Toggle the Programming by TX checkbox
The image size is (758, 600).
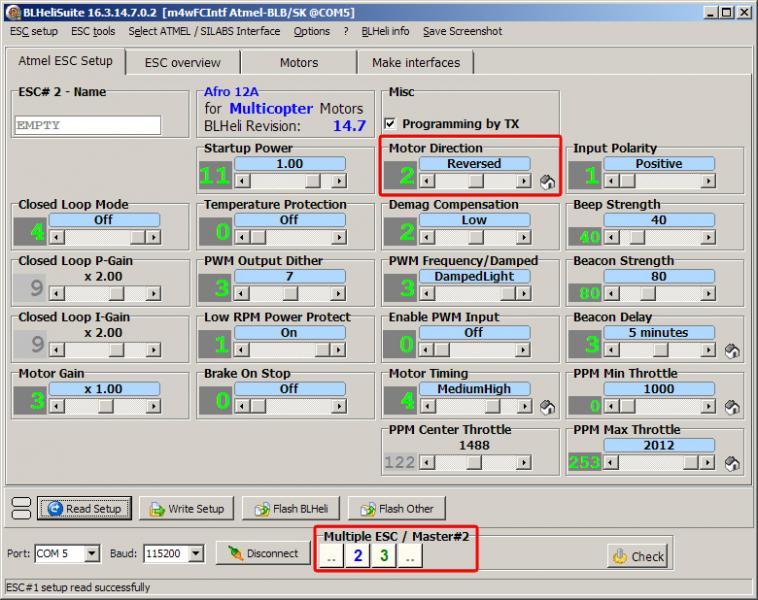391,124
